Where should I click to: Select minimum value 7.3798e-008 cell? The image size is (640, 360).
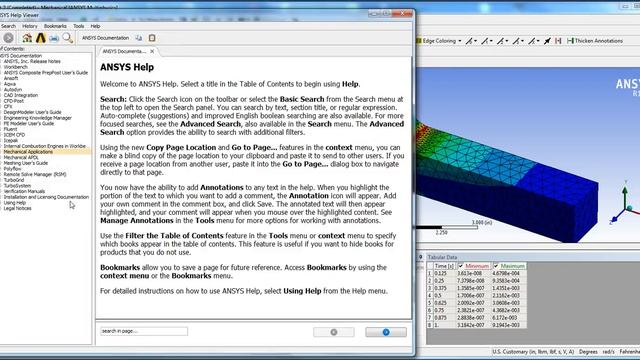pos(473,281)
